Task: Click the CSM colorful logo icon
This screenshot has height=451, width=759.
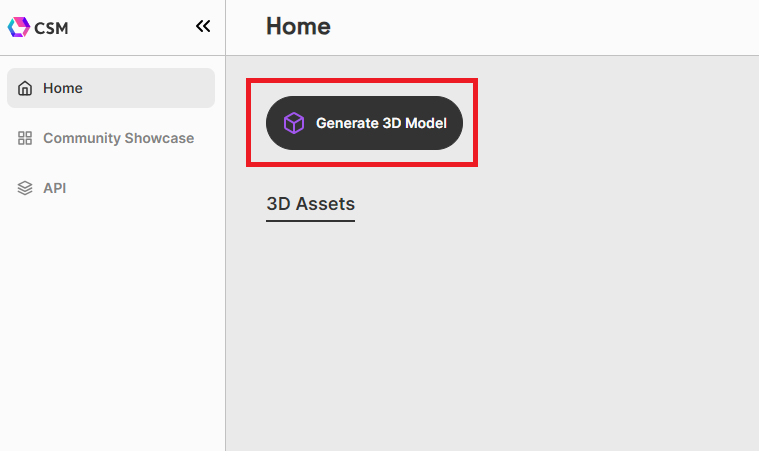Action: 19,27
